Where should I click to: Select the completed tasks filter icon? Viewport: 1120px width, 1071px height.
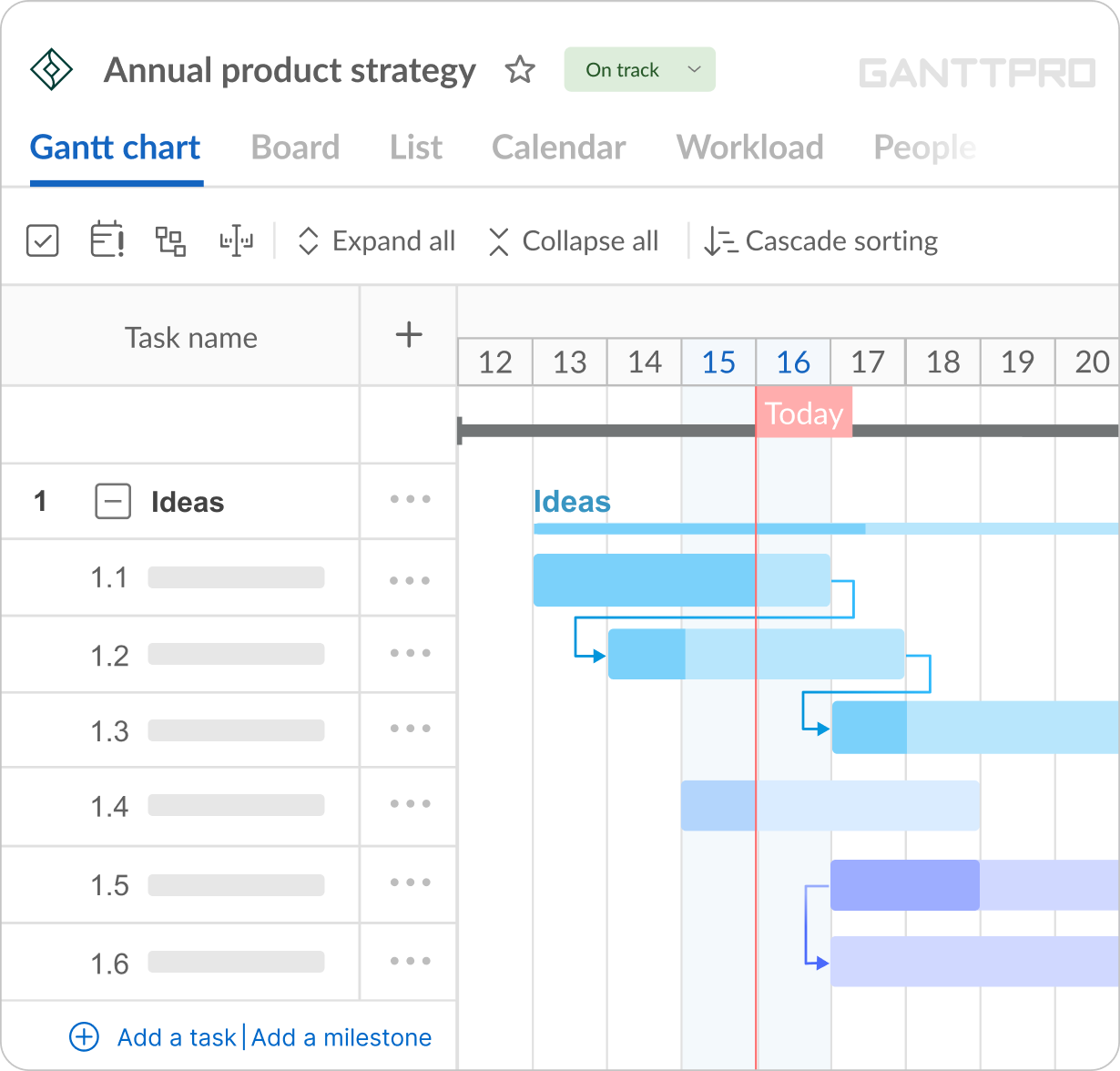[x=42, y=240]
